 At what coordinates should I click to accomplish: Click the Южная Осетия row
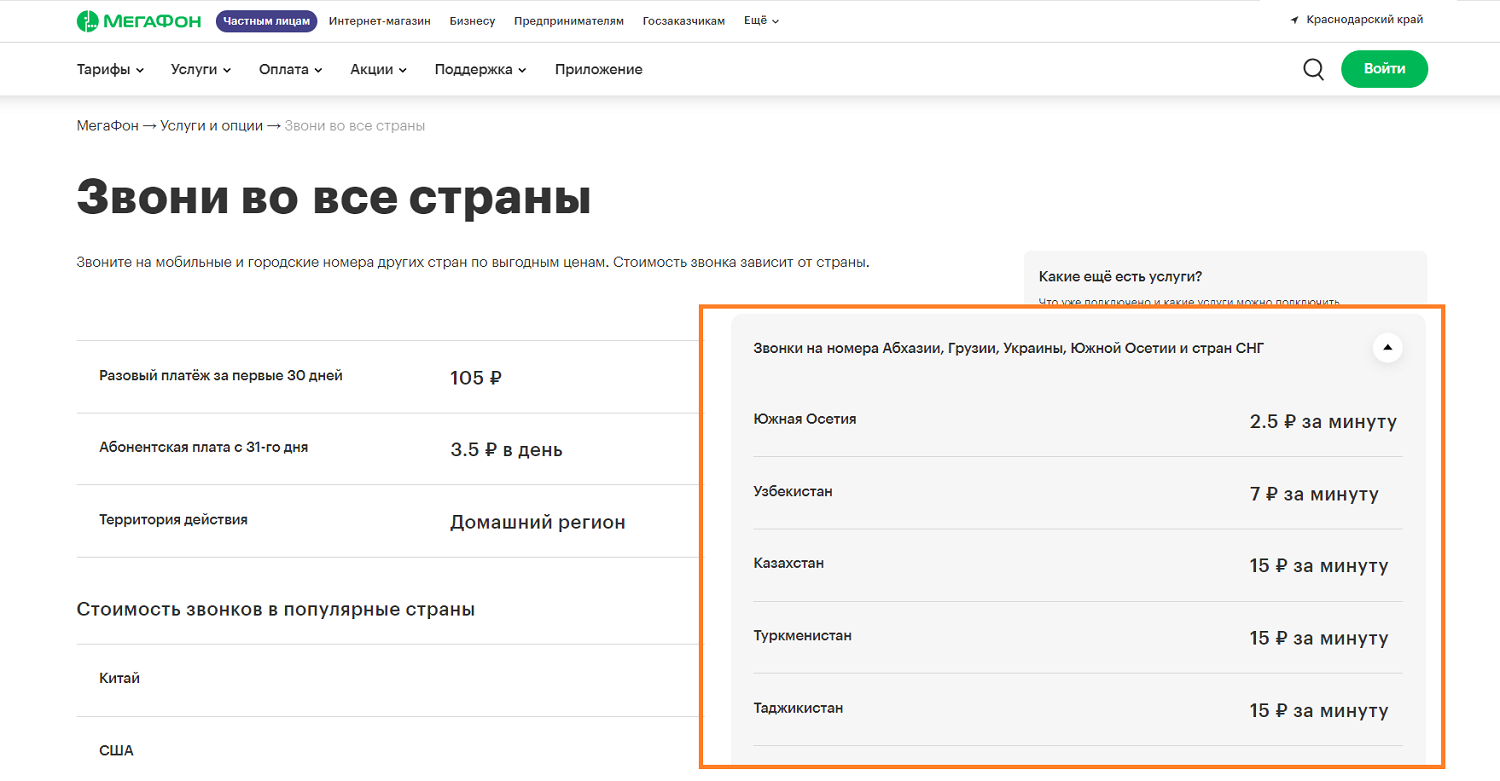tap(1078, 420)
